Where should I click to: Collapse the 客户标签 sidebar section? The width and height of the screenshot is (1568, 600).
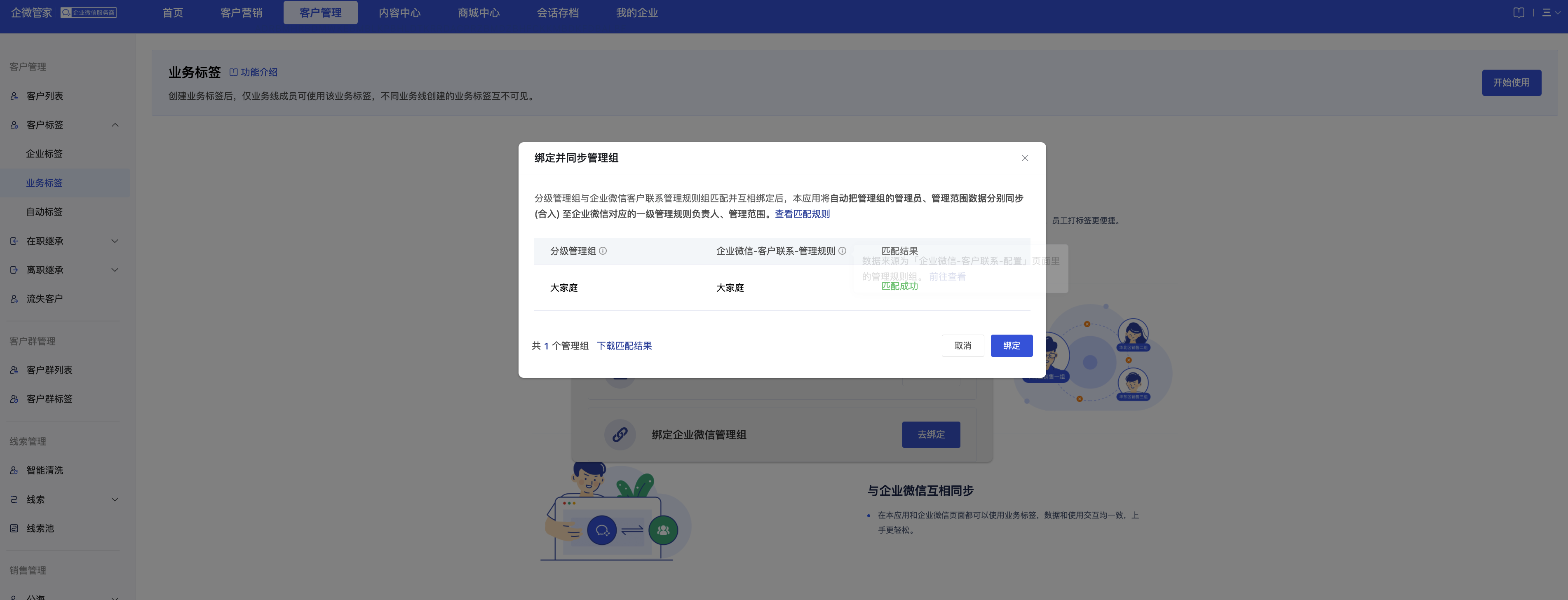pyautogui.click(x=115, y=125)
